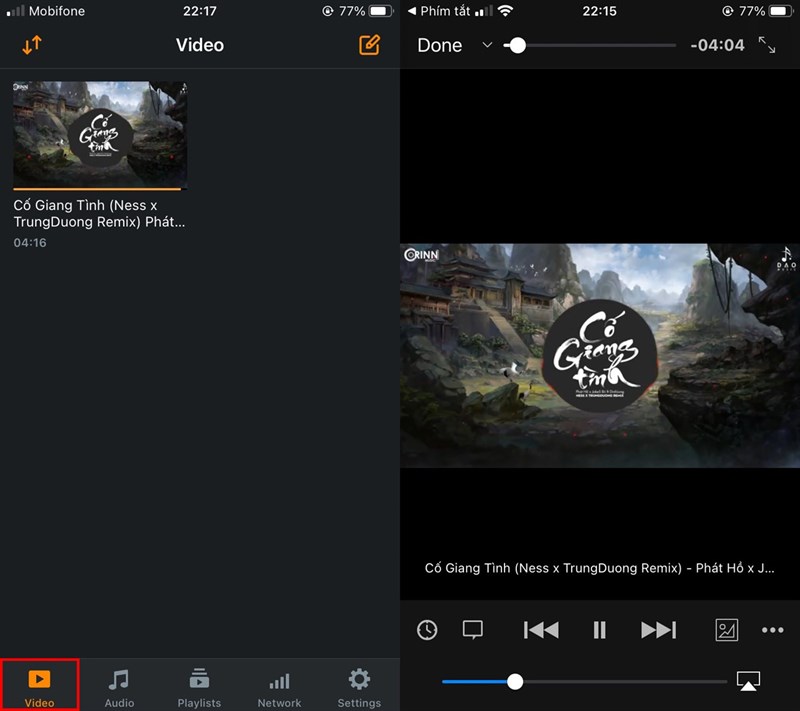Screen dimensions: 800x711
Task: Go to the Network tab
Action: [279, 688]
